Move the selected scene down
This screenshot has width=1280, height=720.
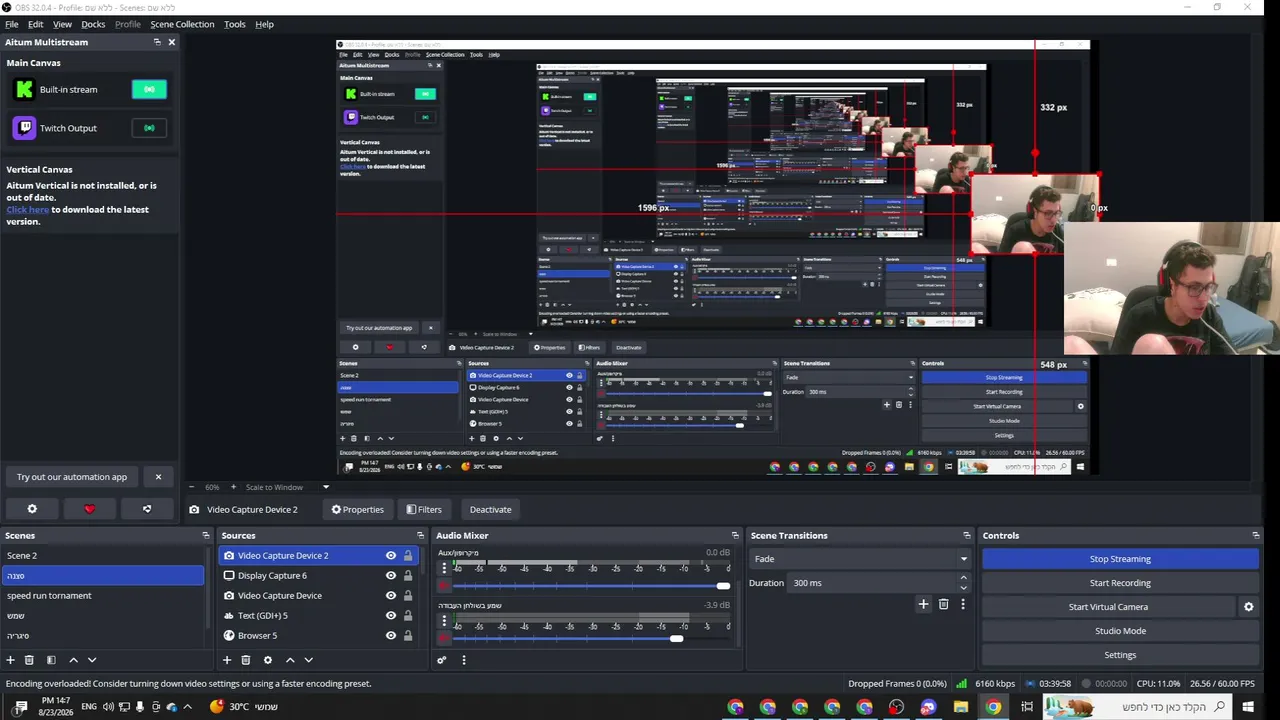coord(92,660)
